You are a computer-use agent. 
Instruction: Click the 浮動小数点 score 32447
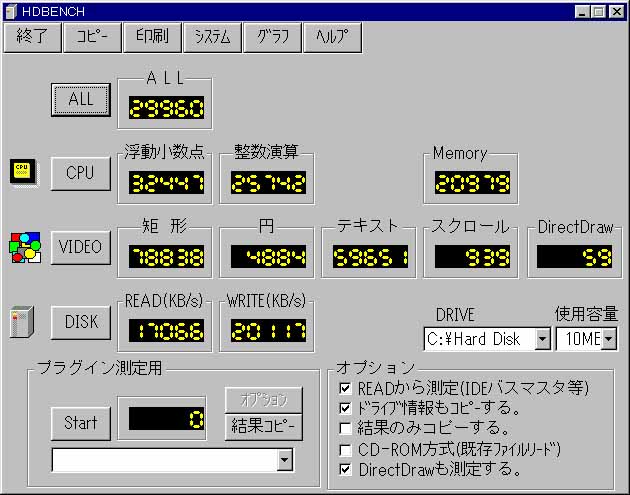point(166,182)
